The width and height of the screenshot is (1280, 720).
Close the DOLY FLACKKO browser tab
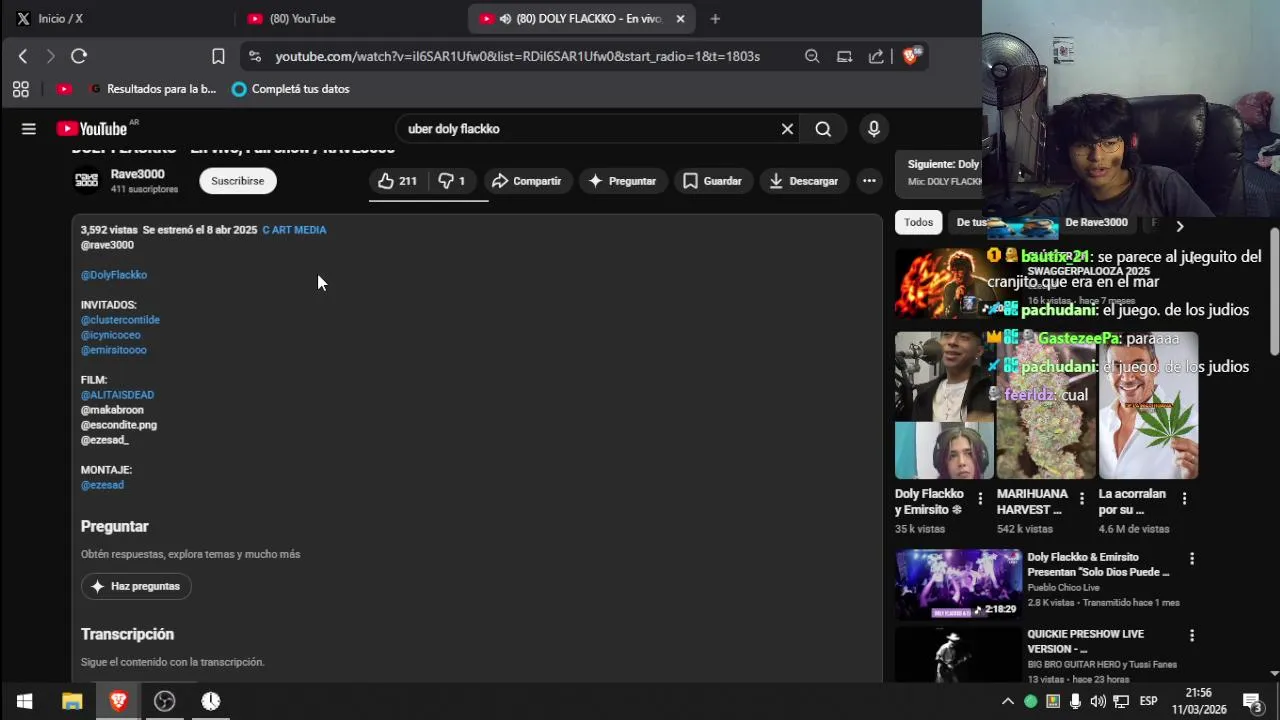click(x=680, y=19)
